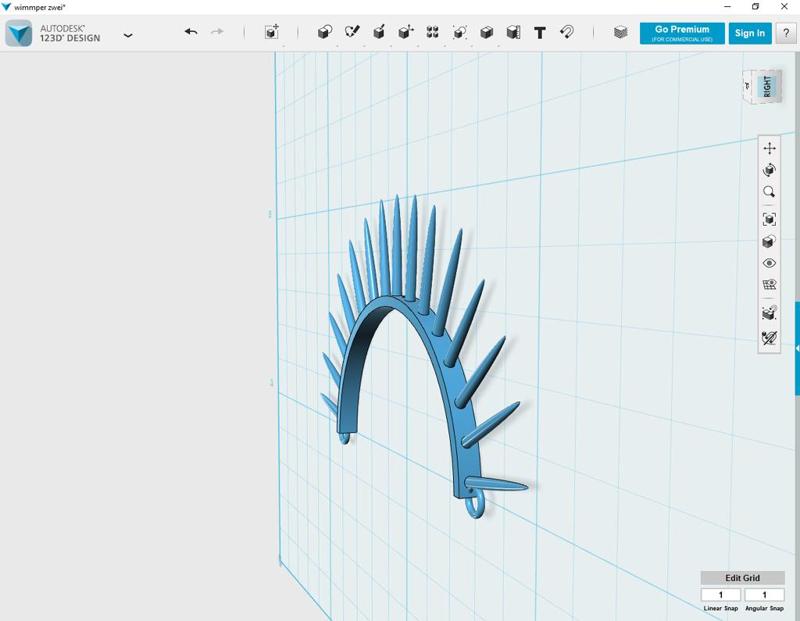Screen dimensions: 800x621
Task: Open the Primitives tool in toolbar
Action: click(325, 32)
